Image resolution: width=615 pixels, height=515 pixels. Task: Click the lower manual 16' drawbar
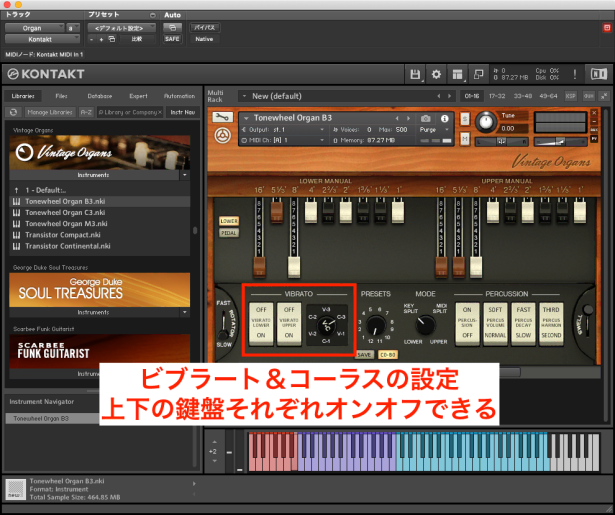tap(259, 266)
